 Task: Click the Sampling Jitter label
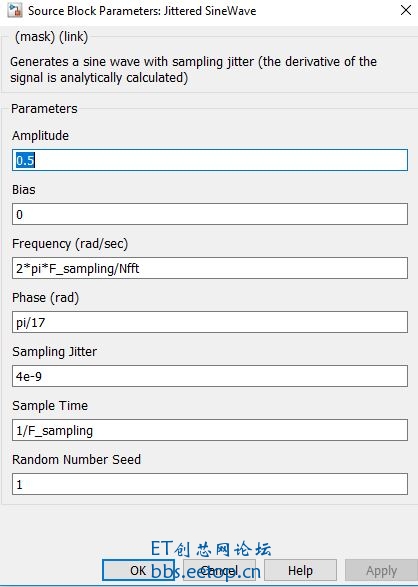pyautogui.click(x=55, y=352)
